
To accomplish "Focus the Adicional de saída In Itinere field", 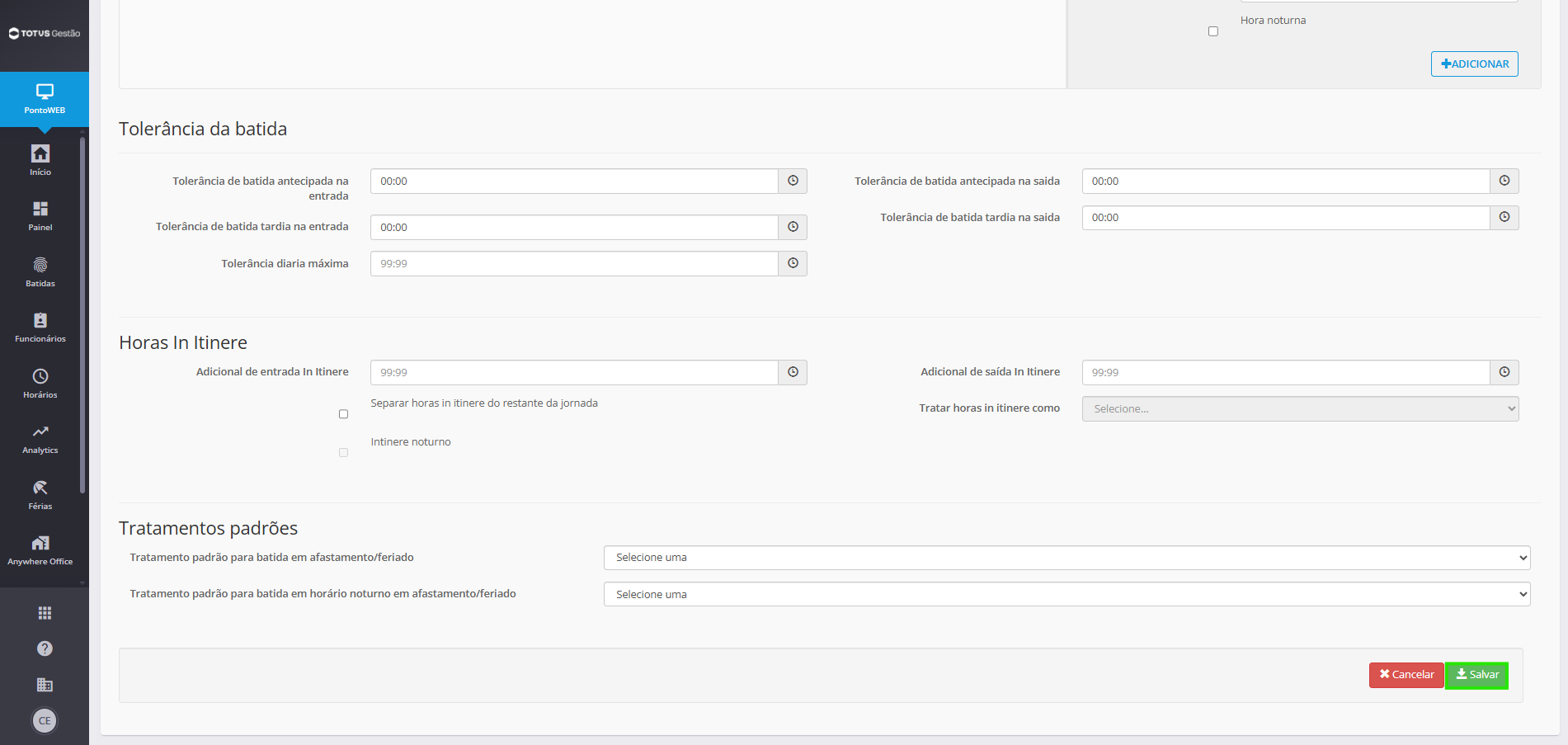I will [1286, 373].
